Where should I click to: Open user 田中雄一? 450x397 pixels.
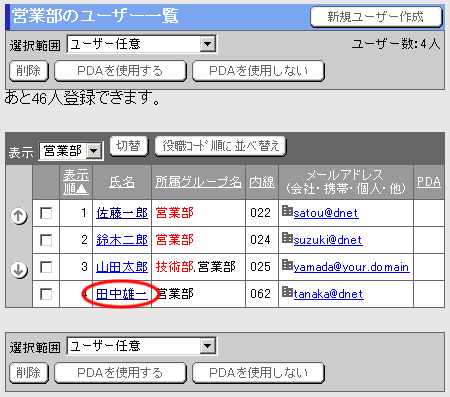[x=122, y=294]
